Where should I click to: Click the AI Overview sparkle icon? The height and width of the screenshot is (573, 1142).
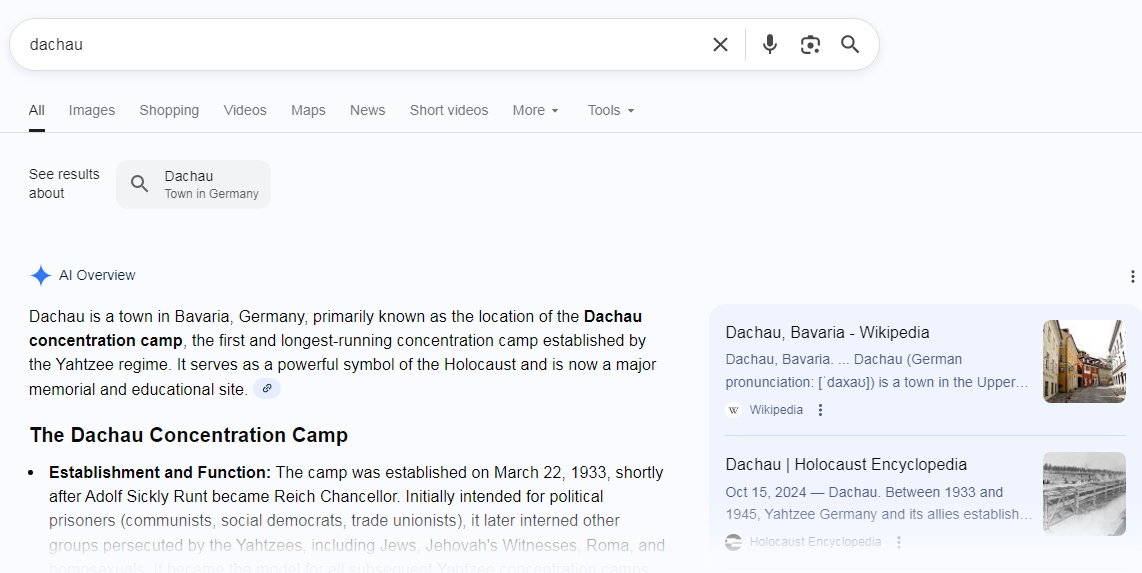tap(40, 276)
